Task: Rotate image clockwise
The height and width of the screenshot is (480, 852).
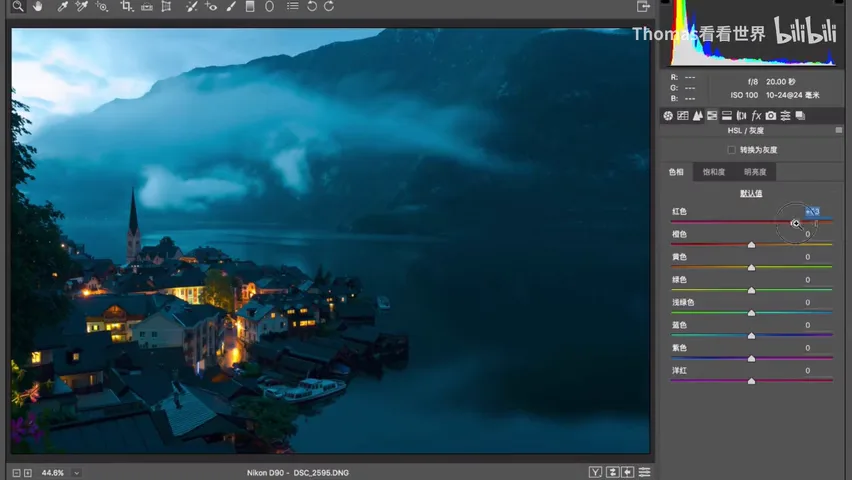Action: click(329, 7)
